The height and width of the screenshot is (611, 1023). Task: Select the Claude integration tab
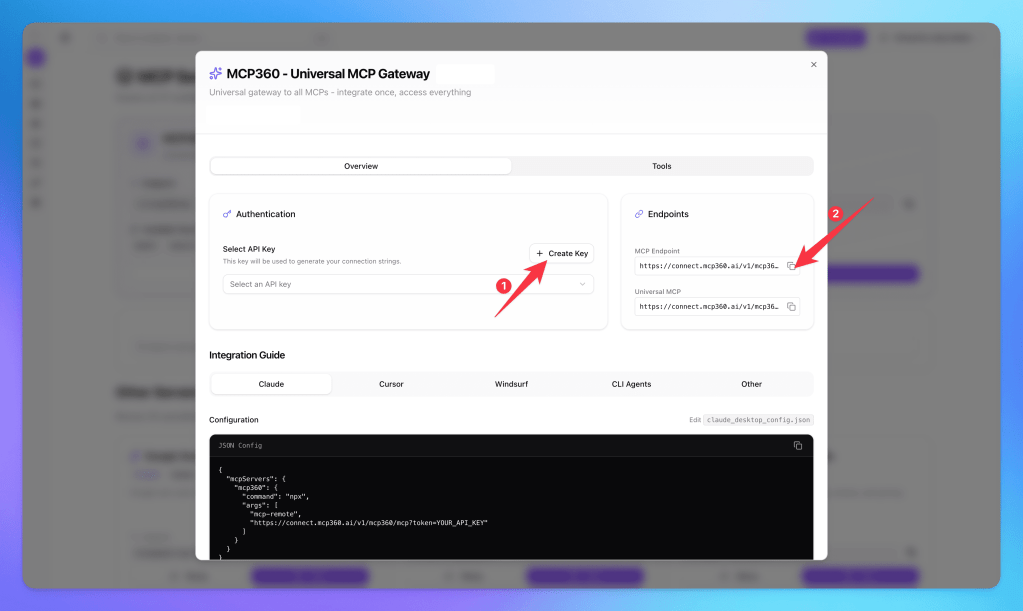coord(271,384)
